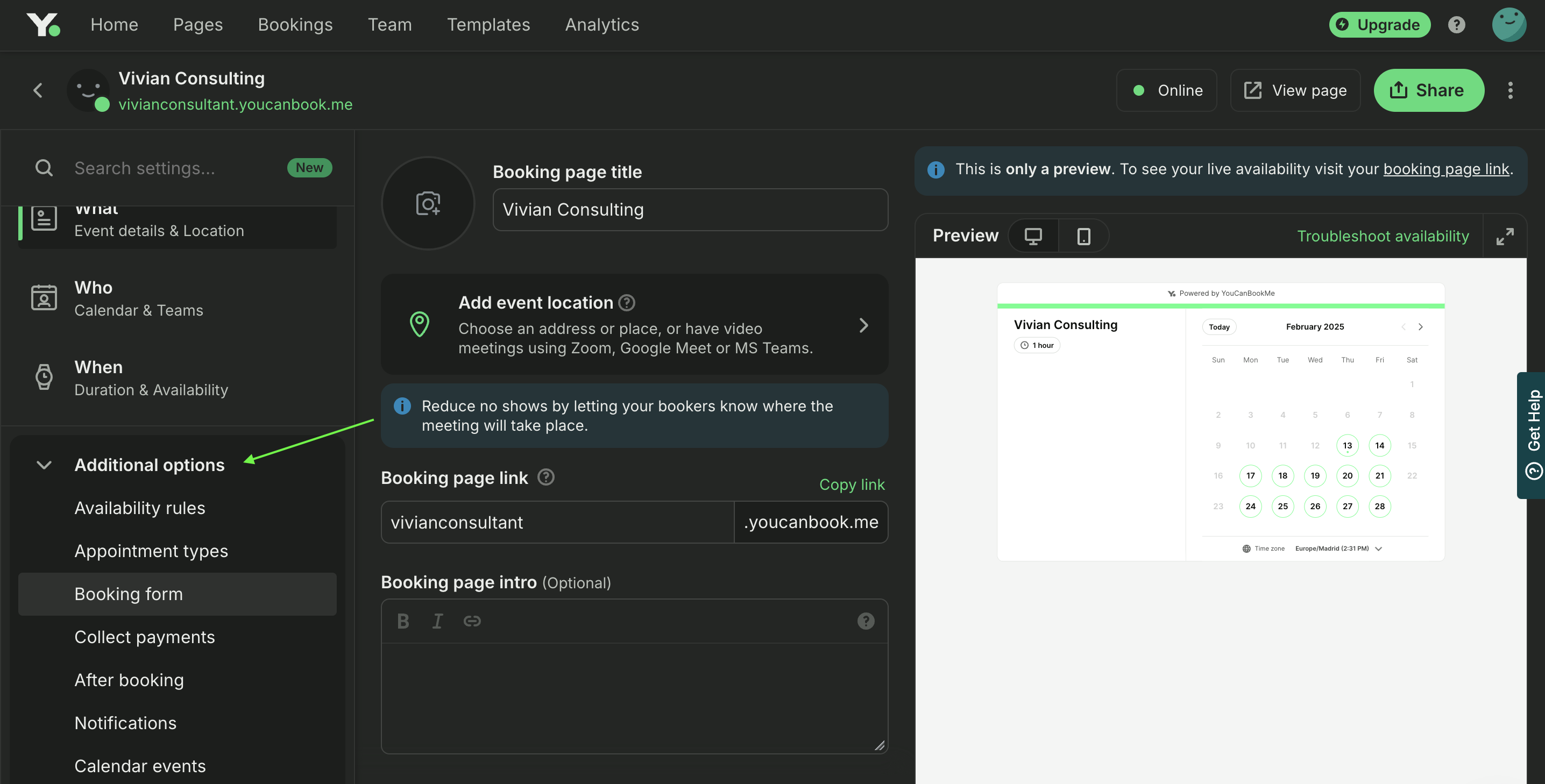Insert a hyperlink in the booking page intro
This screenshot has height=784, width=1545.
click(x=473, y=621)
